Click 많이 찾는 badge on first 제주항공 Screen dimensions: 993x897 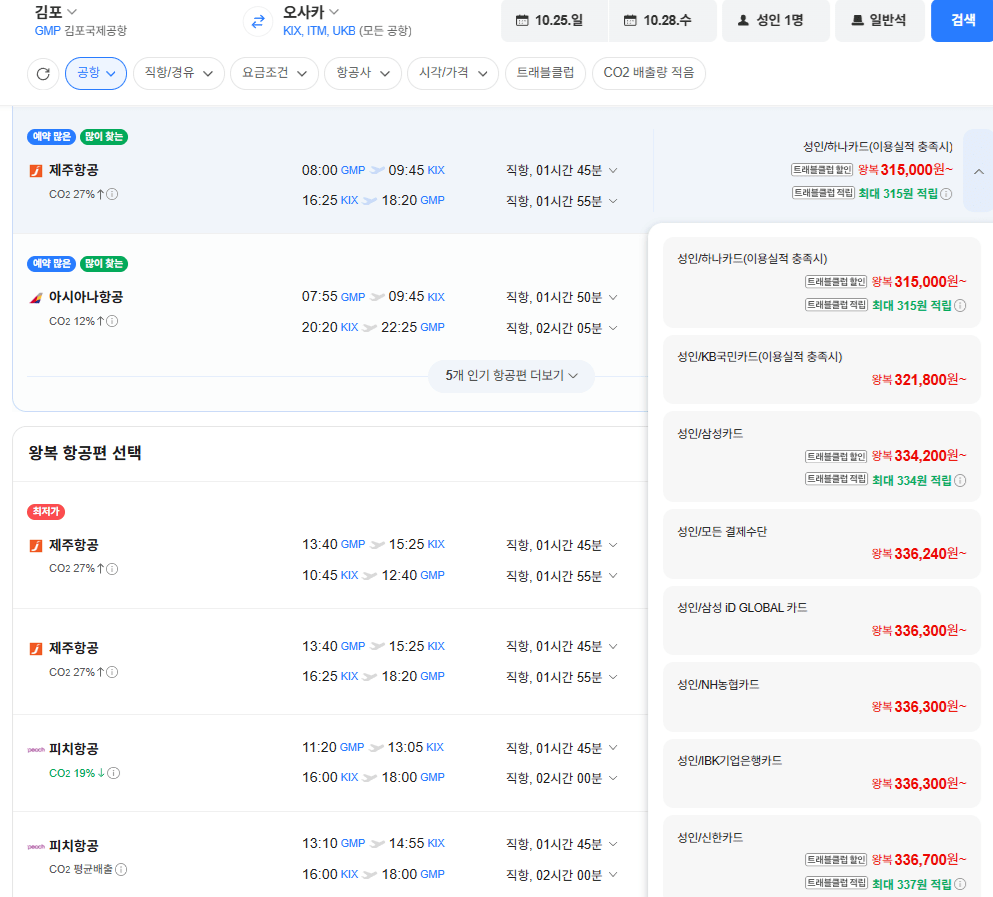tap(103, 137)
